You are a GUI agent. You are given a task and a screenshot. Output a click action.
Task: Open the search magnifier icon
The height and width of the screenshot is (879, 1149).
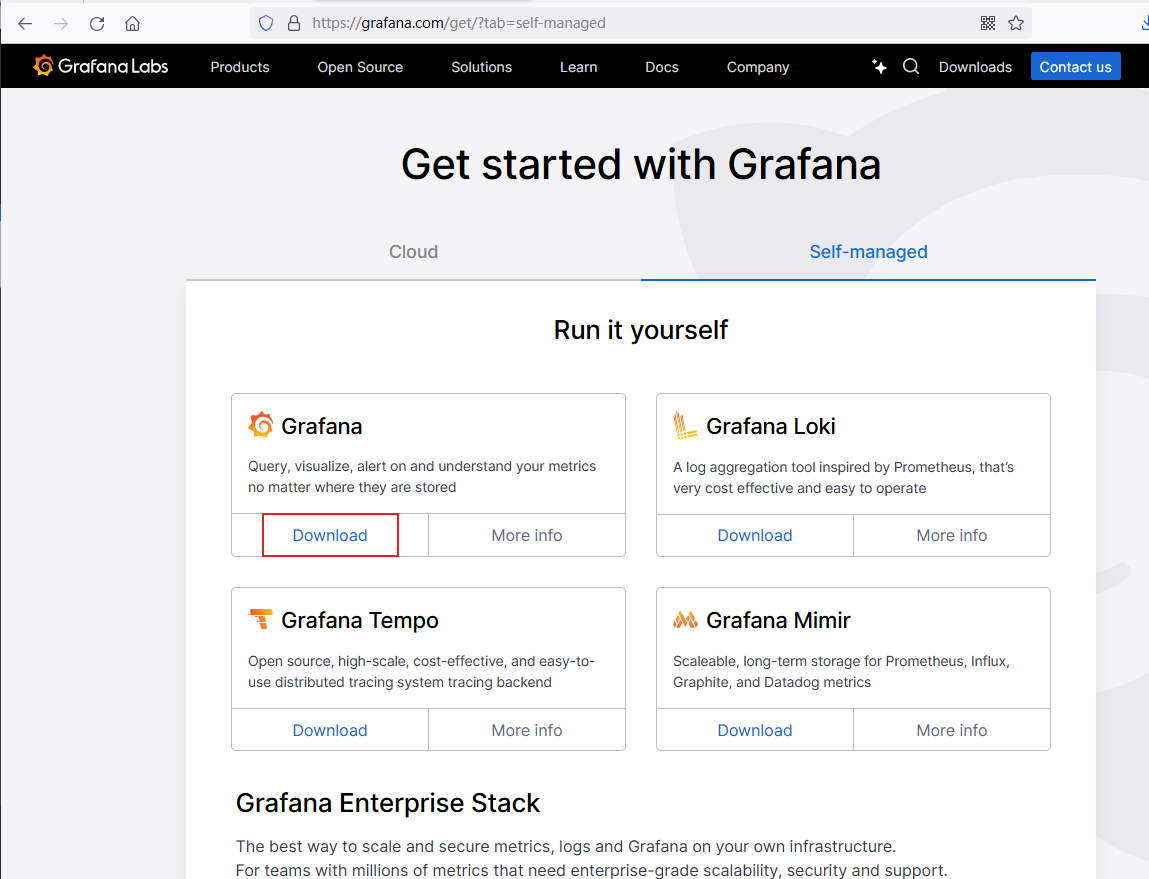click(910, 67)
